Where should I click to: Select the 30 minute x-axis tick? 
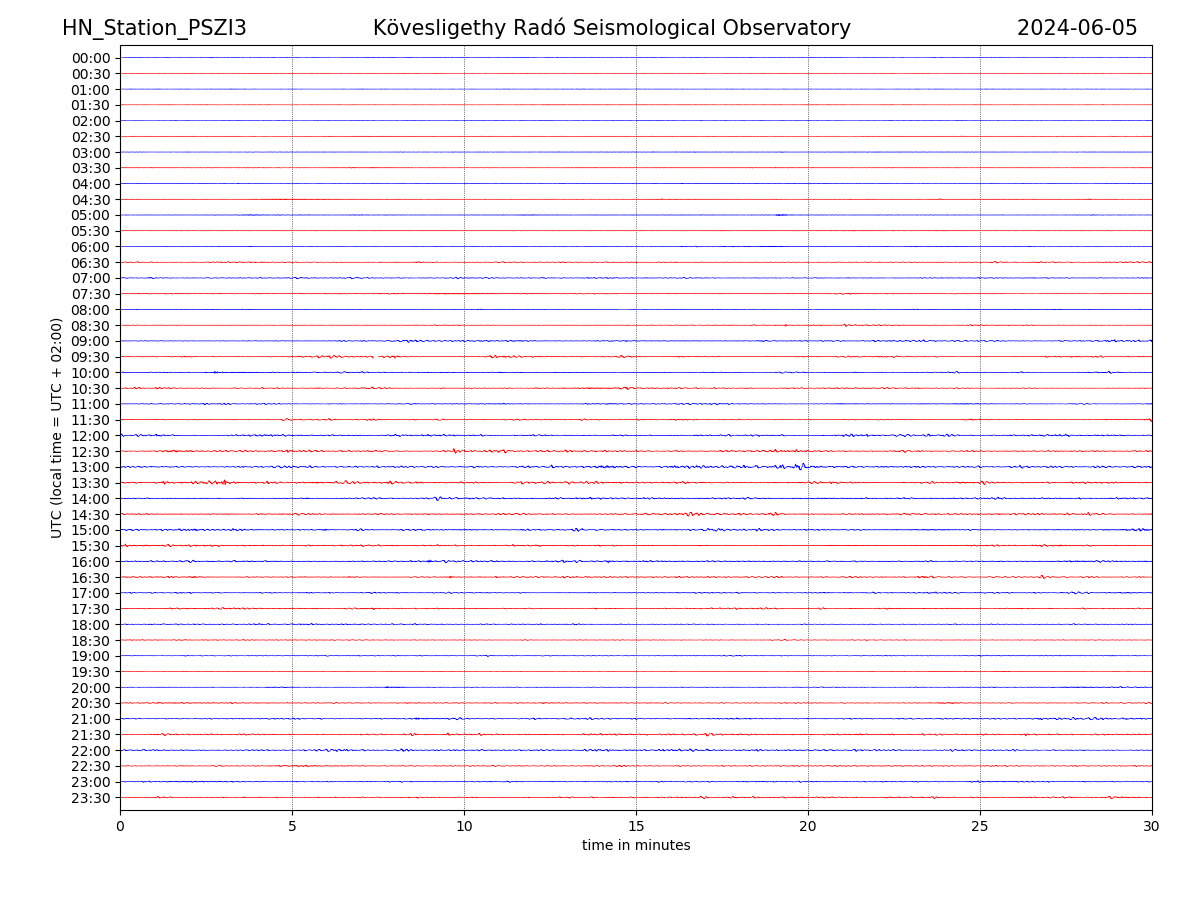pos(1152,826)
